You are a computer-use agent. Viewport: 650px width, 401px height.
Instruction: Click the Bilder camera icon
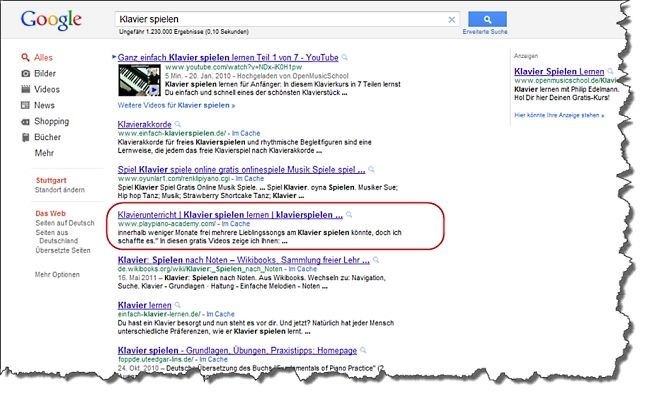[x=25, y=73]
